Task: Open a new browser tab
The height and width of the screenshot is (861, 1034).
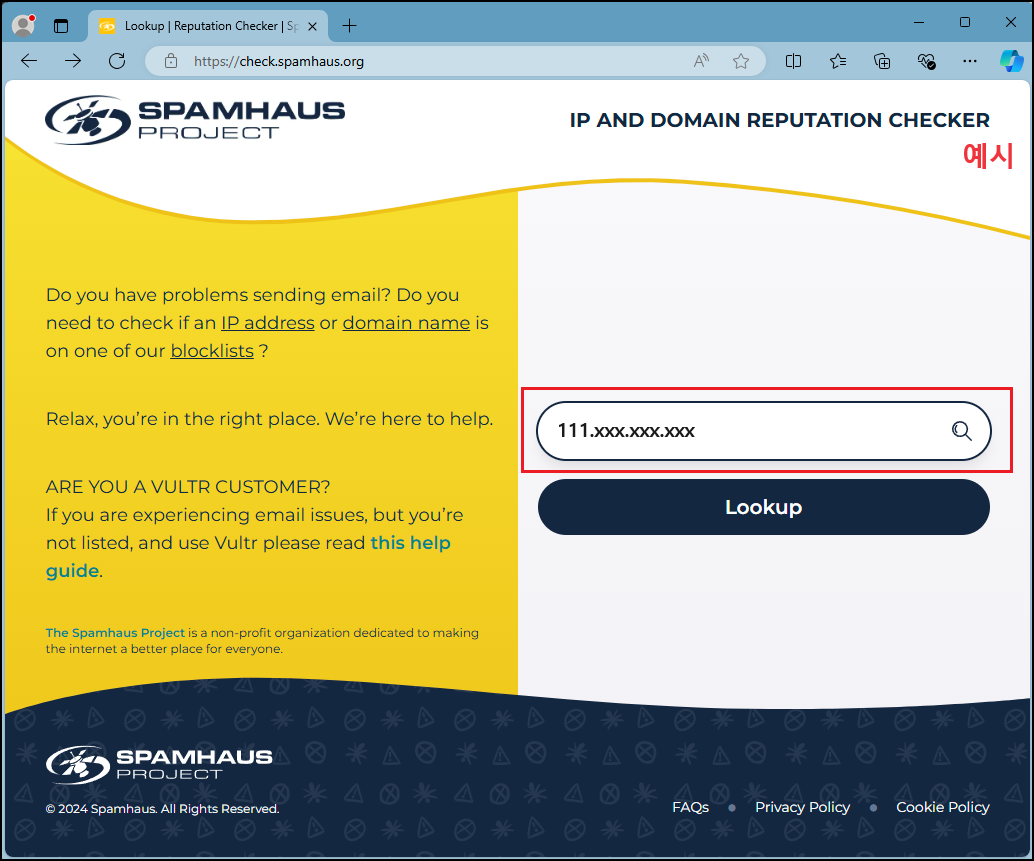Action: click(350, 26)
